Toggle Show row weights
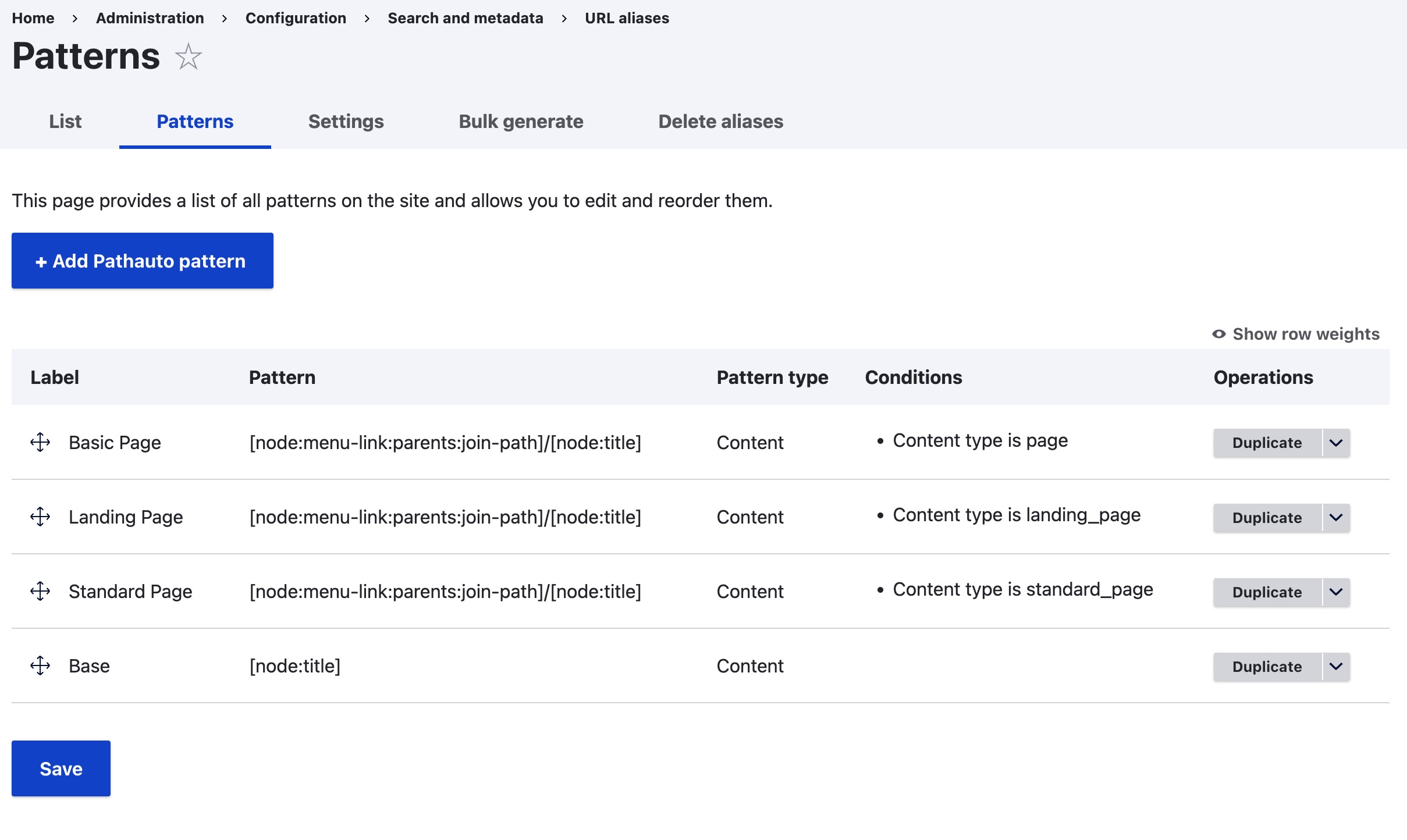Image resolution: width=1407 pixels, height=840 pixels. (1296, 334)
